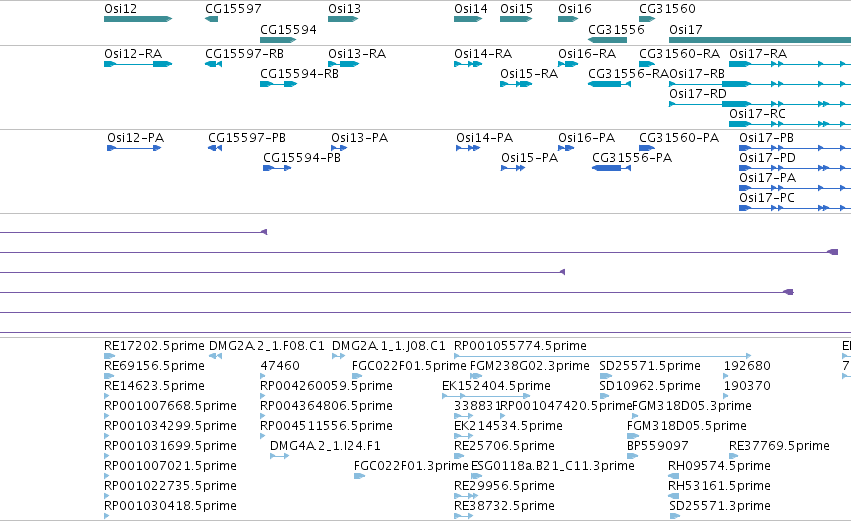The image size is (851, 521).
Task: Select transcript label Osi17-RA
Action: point(758,54)
